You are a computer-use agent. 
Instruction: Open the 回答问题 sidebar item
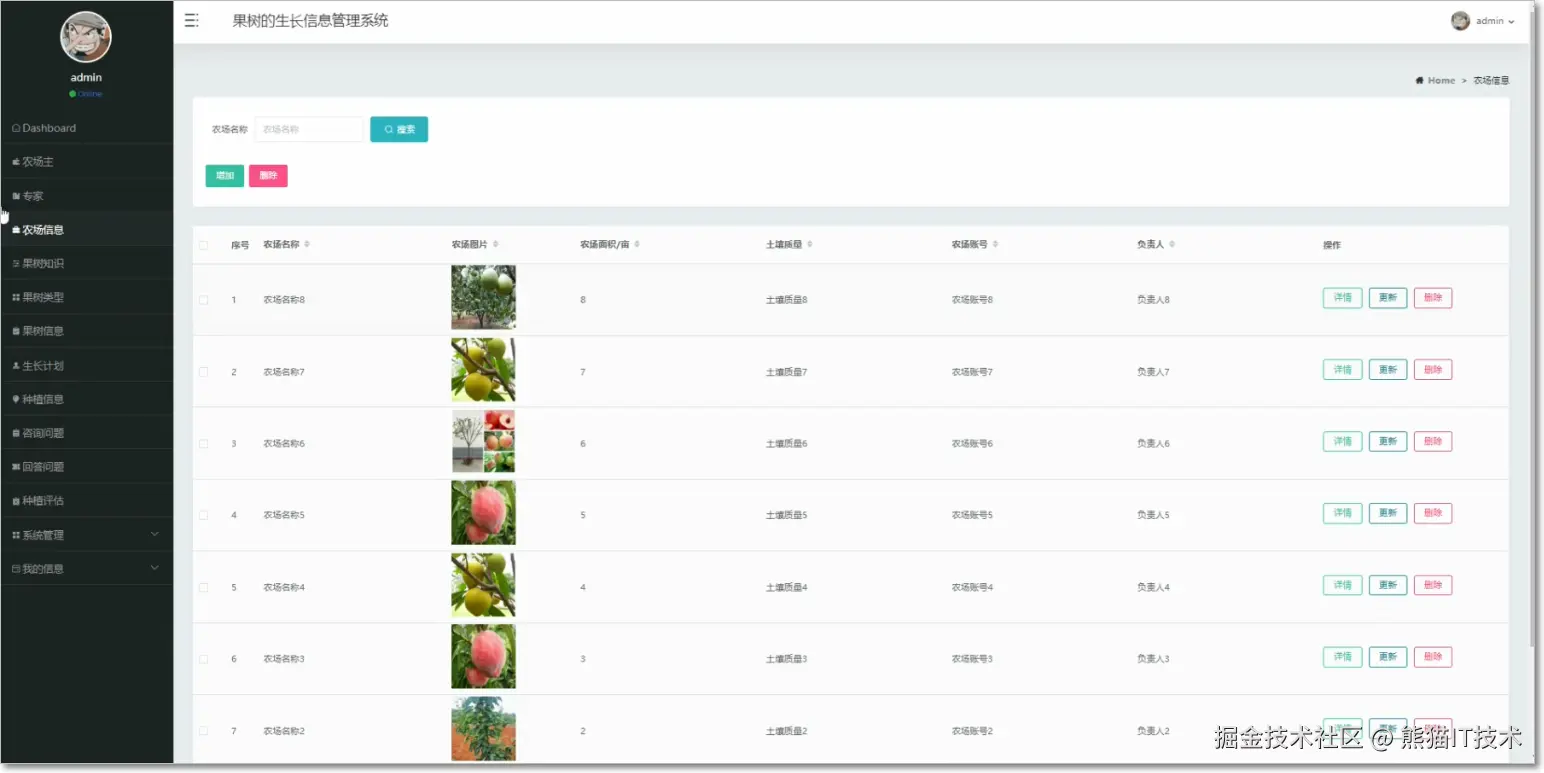(x=86, y=467)
